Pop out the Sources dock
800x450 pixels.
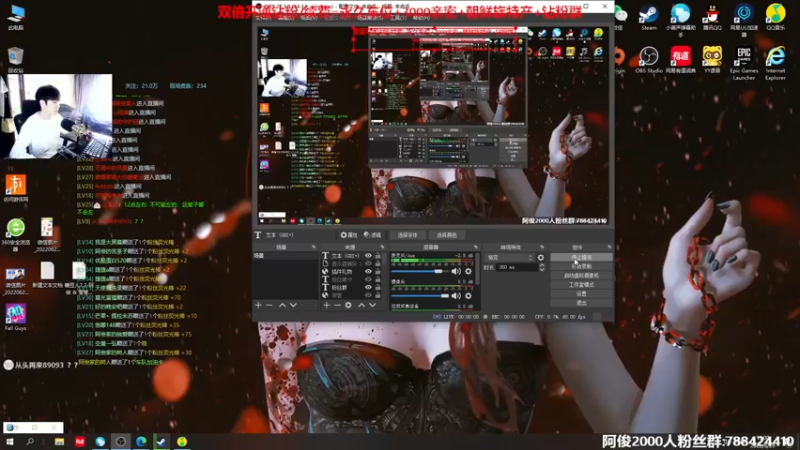pyautogui.click(x=383, y=247)
